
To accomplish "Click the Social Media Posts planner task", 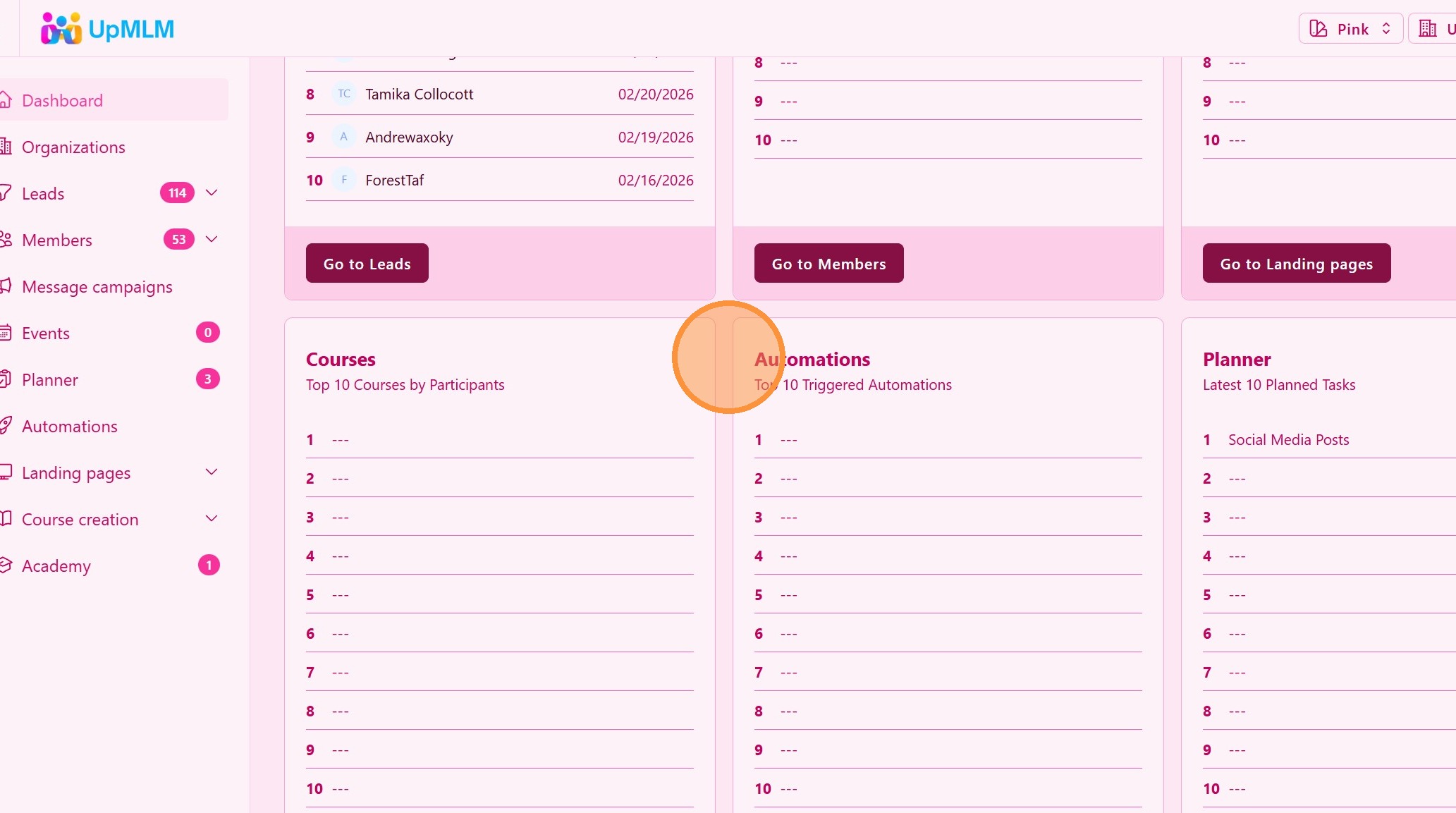I will pyautogui.click(x=1288, y=439).
